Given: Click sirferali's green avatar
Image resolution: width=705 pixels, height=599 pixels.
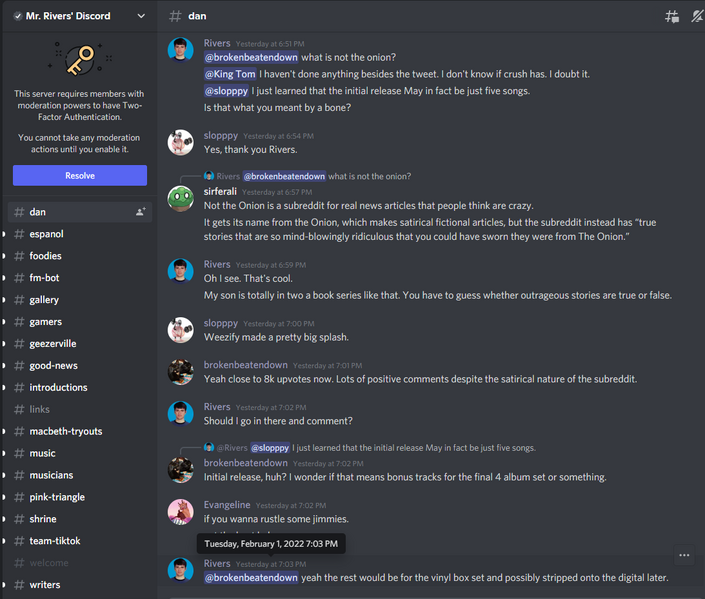Looking at the screenshot, I should coord(181,197).
